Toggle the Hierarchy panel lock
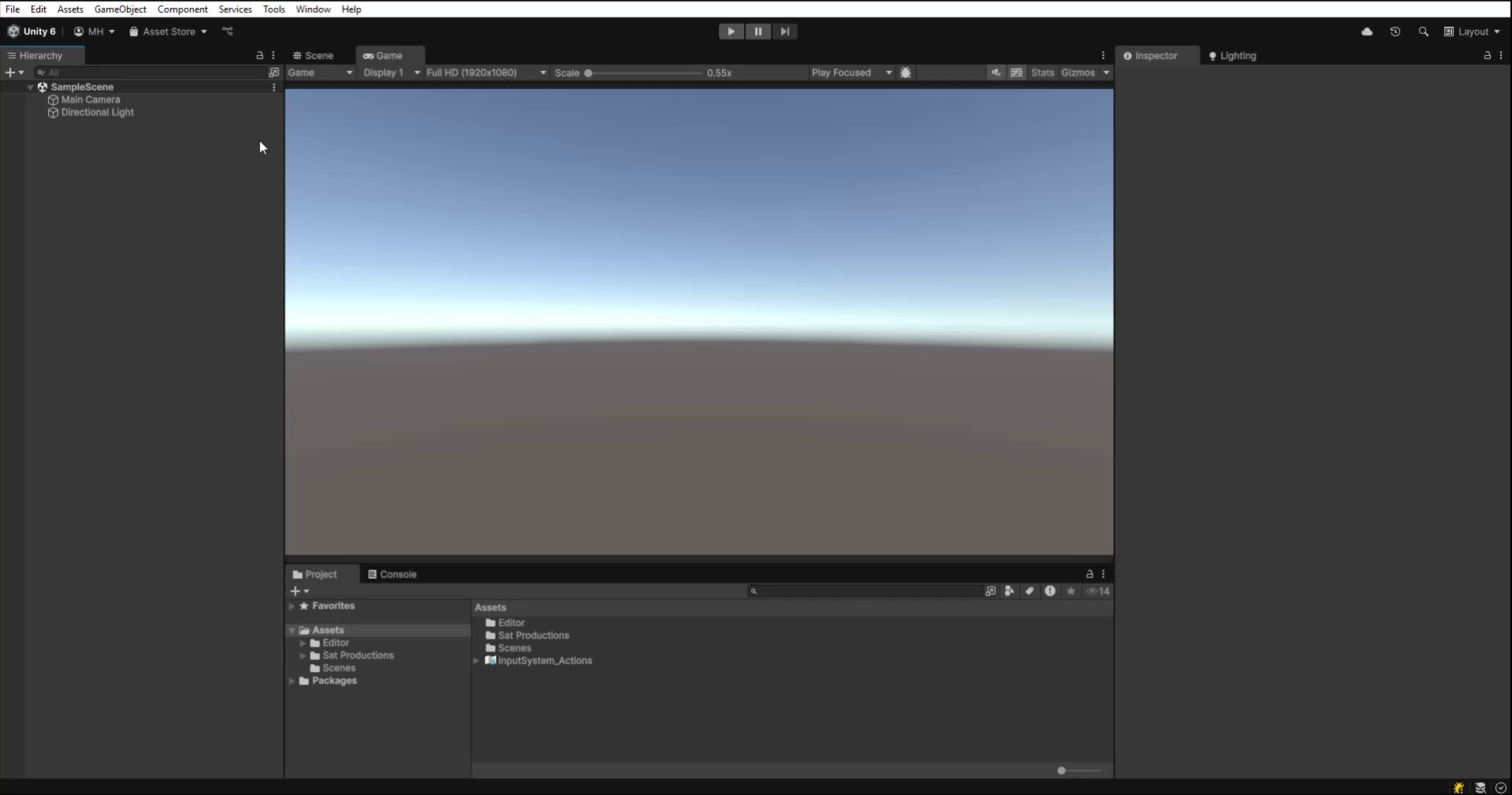This screenshot has height=795, width=1512. (x=259, y=55)
